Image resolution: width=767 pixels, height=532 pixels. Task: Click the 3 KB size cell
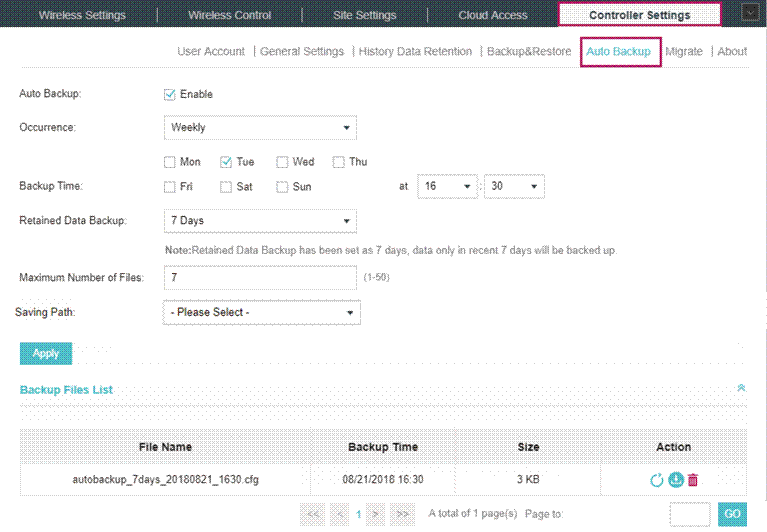[x=528, y=480]
